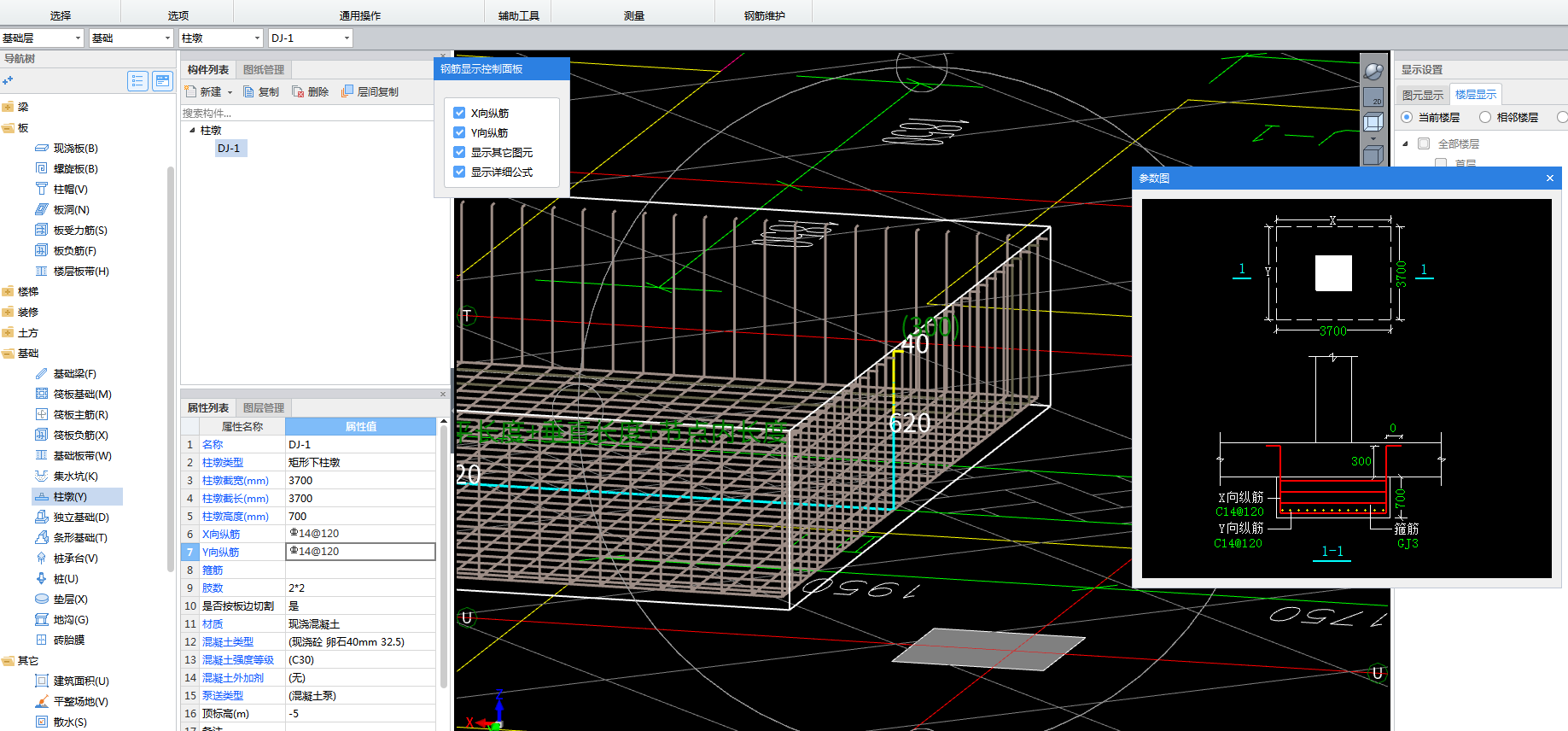This screenshot has height=731, width=1568.
Task: Select 垫层(X) item
Action: point(61,599)
